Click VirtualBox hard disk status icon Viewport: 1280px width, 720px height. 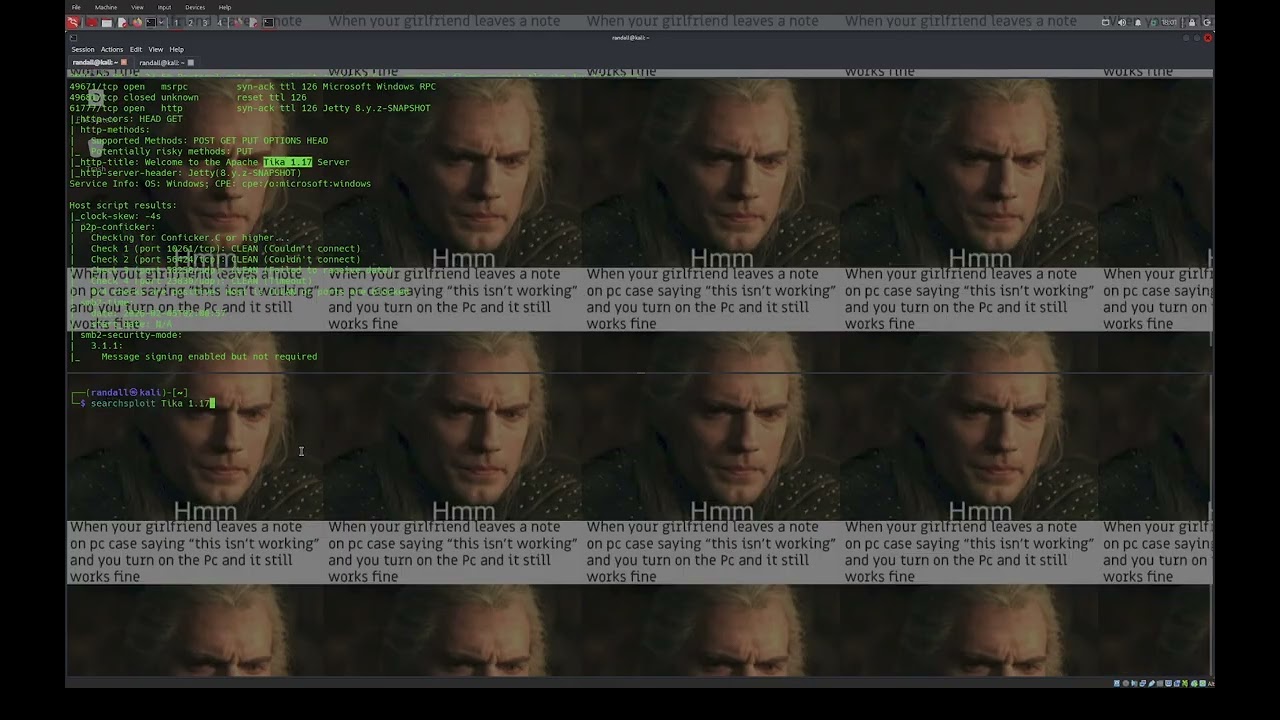pos(1117,683)
